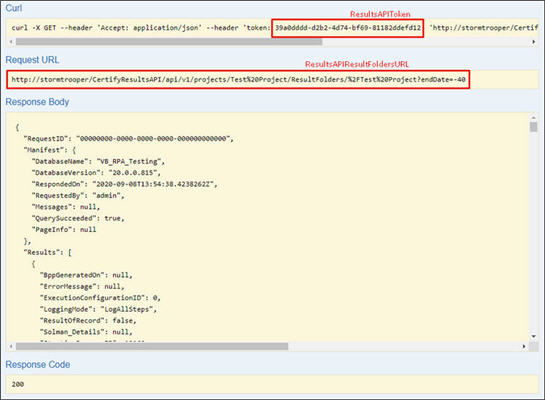Viewport: 545px width, 400px height.
Task: Click left arrow of Response Body horizontal scrollbar
Action: (11, 346)
